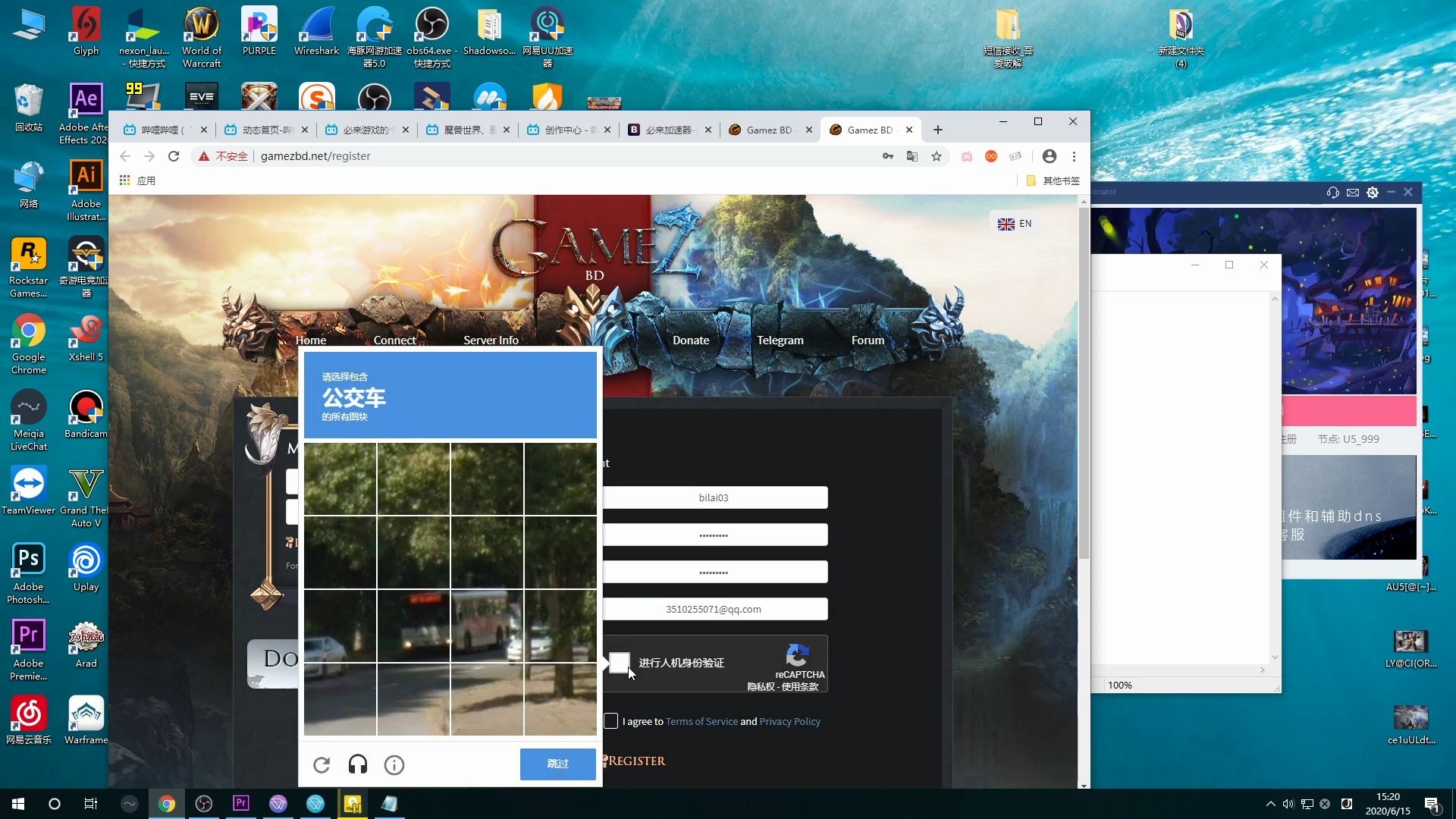Switch to the 创作中心 tab
The image size is (1456, 819).
567,130
